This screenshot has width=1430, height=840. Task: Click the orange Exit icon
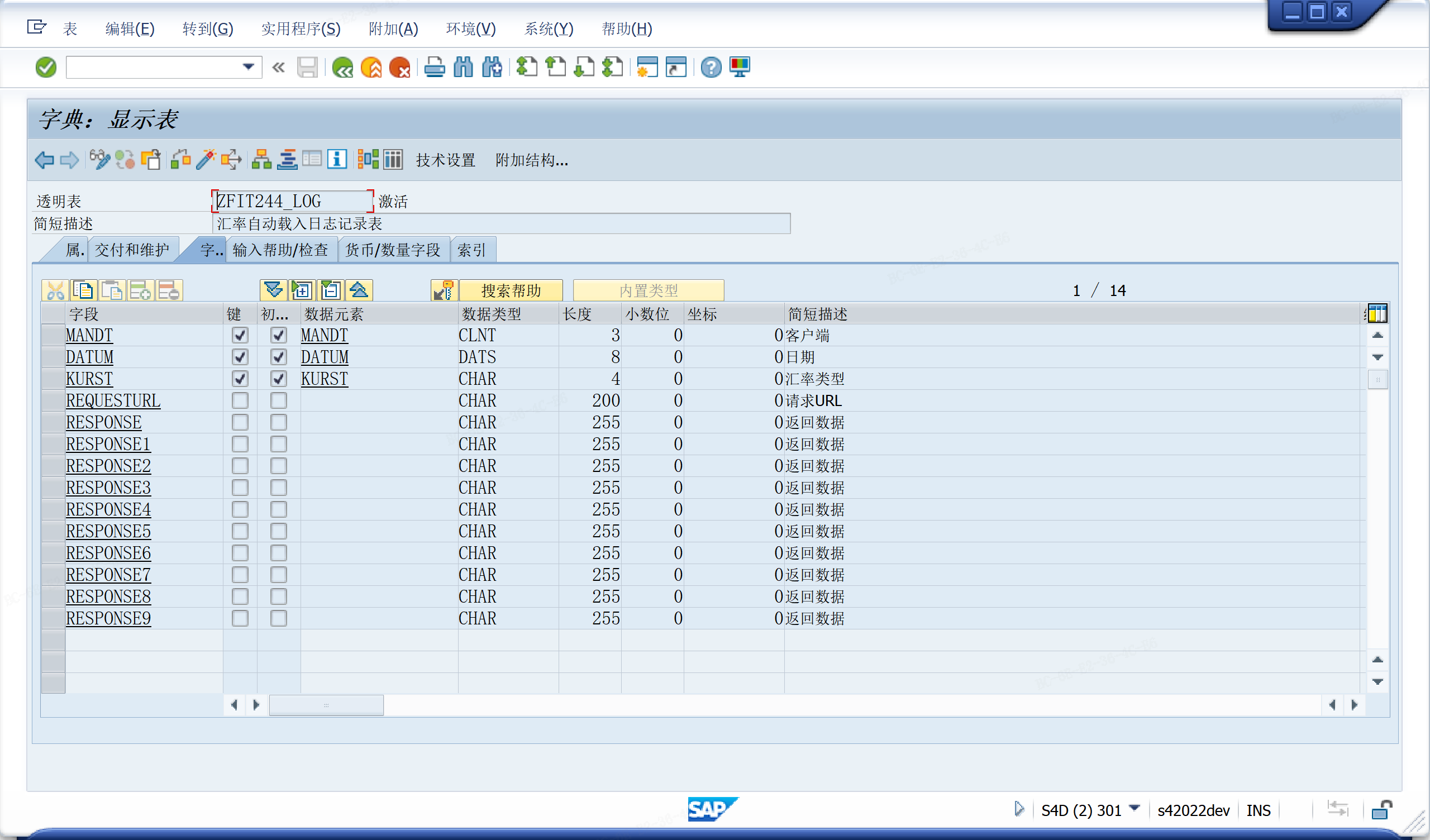click(371, 68)
